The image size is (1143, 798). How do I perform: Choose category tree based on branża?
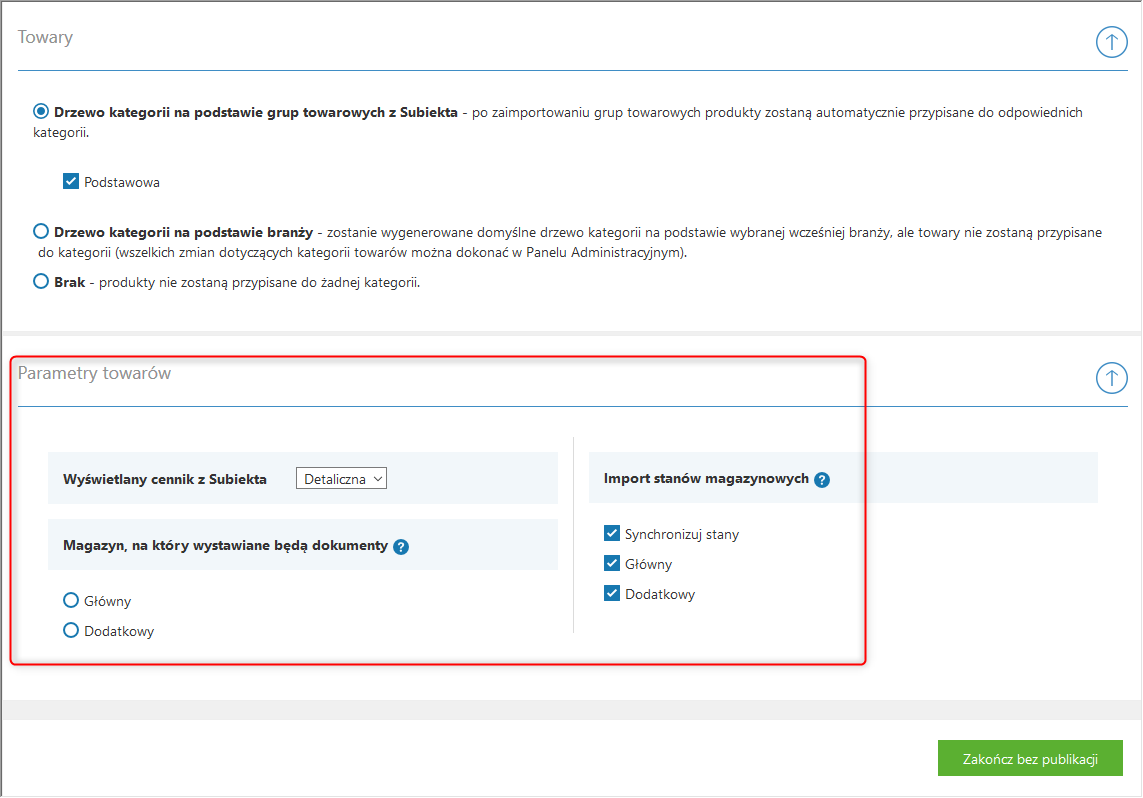click(x=41, y=231)
